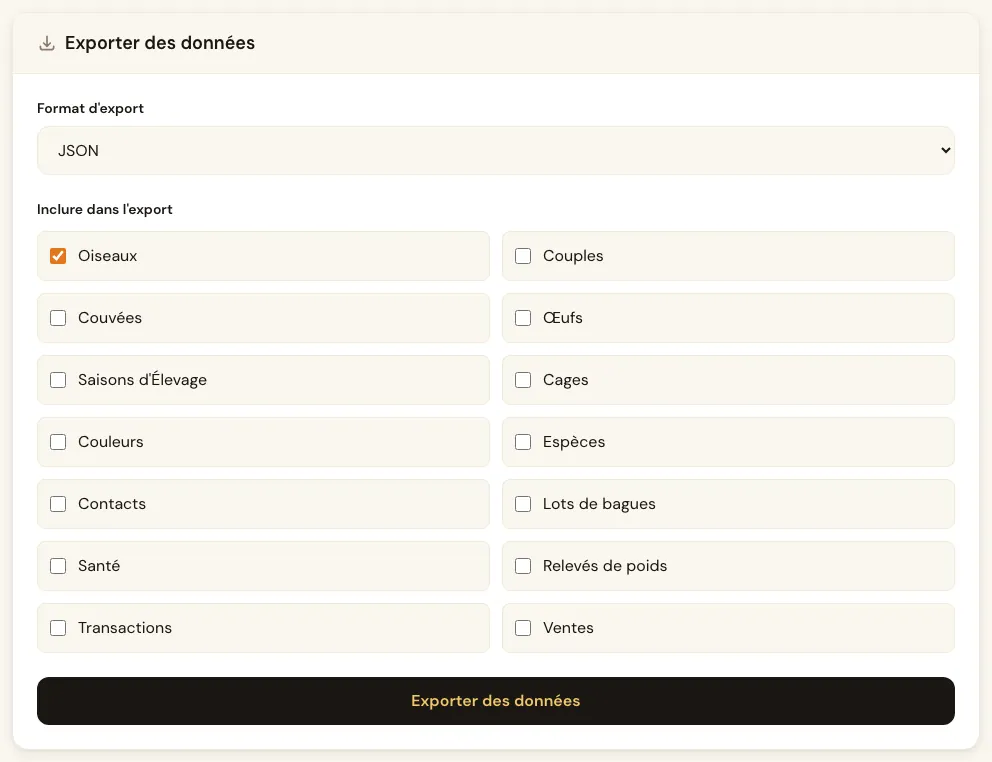This screenshot has height=762, width=992.
Task: Enable the Couples checkbox
Action: (523, 256)
